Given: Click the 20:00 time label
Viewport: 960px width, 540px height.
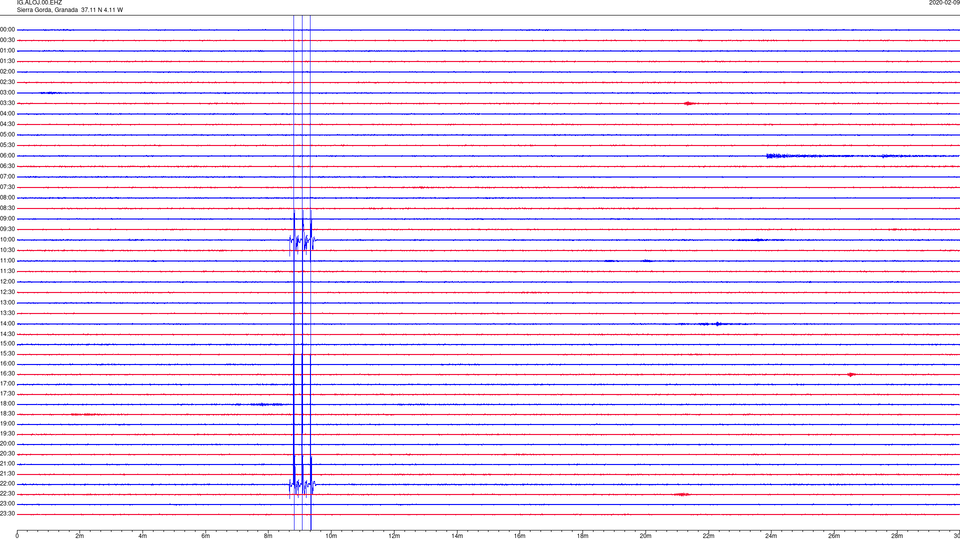Looking at the screenshot, I should [7, 444].
